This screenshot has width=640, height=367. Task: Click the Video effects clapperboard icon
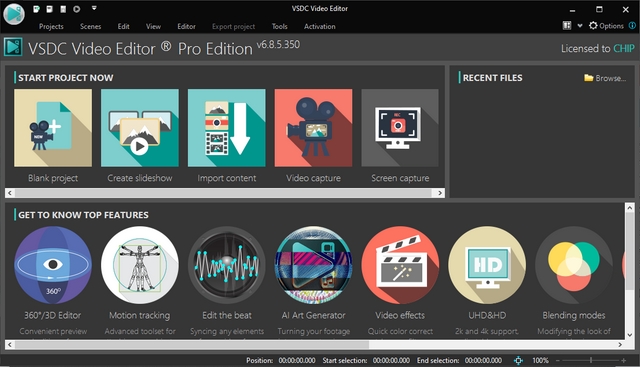point(400,265)
